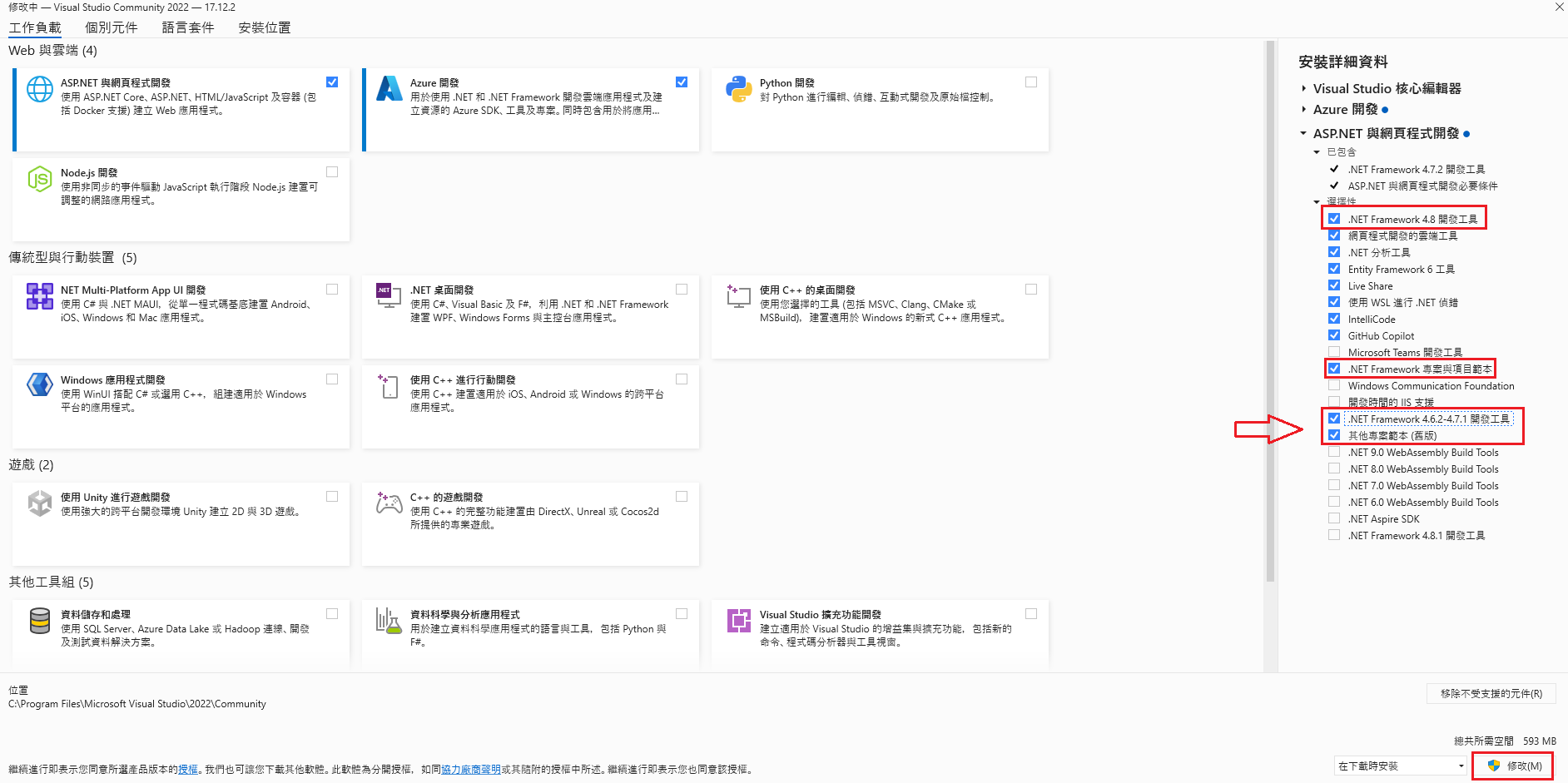Image resolution: width=1568 pixels, height=783 pixels.
Task: Toggle the Live Share component checkbox
Action: tap(1334, 285)
